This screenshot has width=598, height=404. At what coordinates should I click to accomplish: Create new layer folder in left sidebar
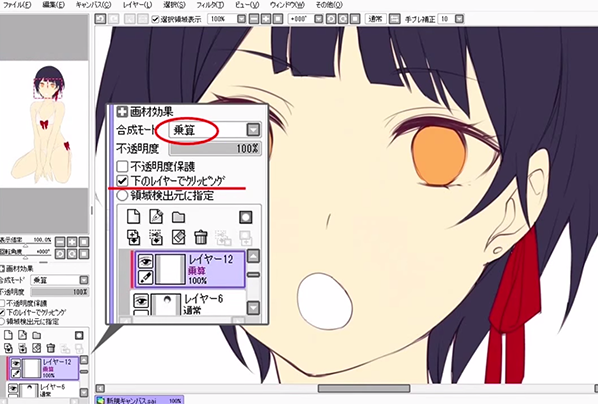pyautogui.click(x=36, y=335)
